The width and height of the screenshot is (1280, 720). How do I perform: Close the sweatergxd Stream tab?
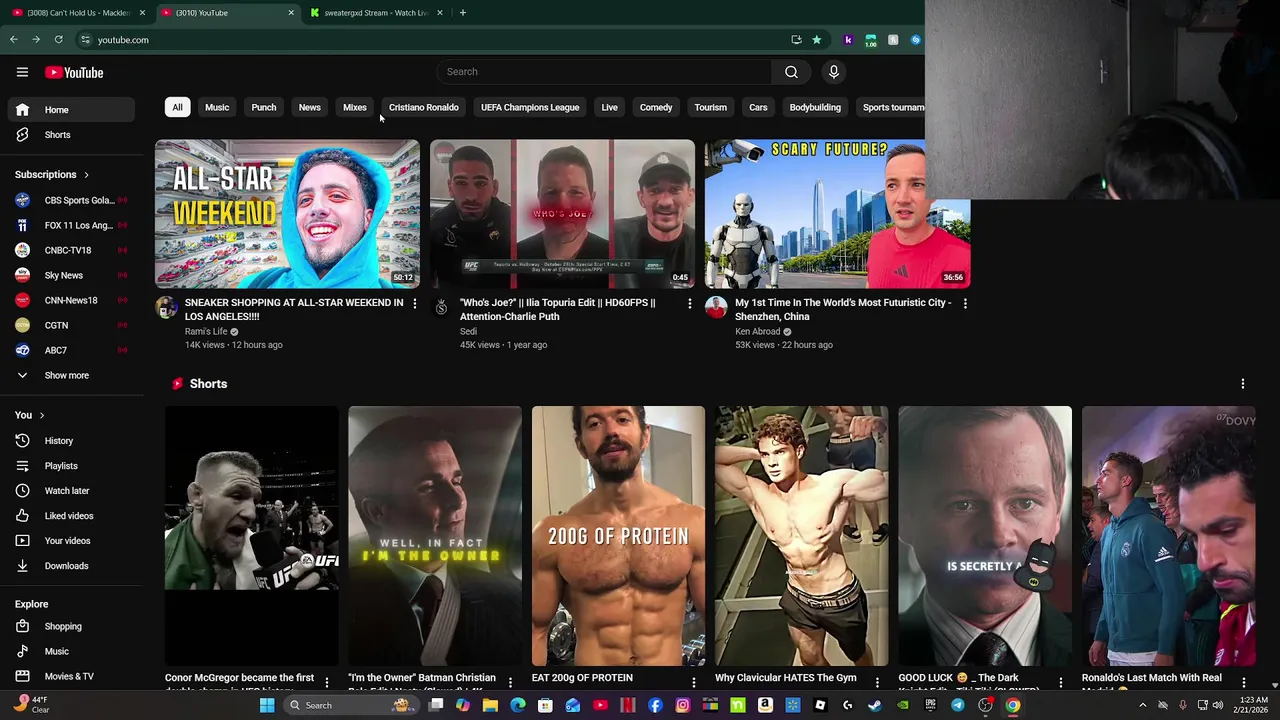point(439,13)
